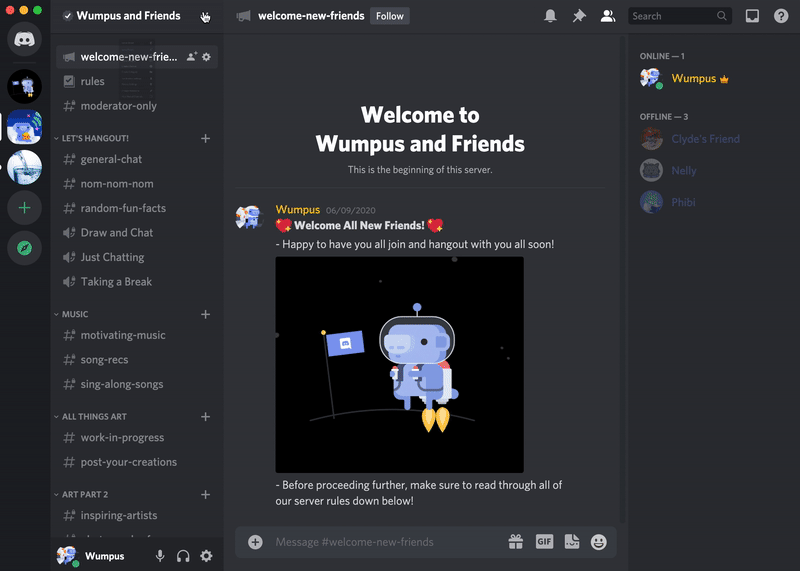Create channel in ALL THINGS ART category

[x=205, y=417]
